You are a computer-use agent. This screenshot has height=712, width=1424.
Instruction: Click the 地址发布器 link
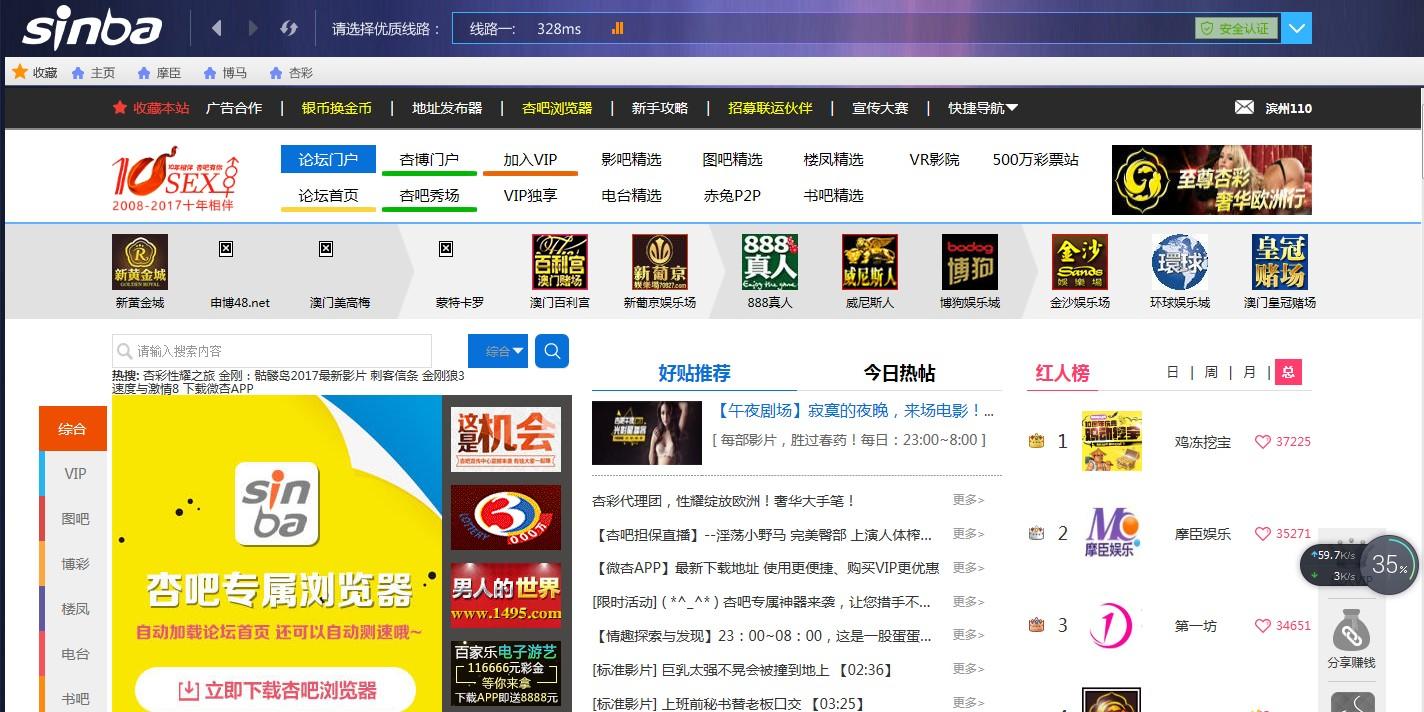(x=447, y=108)
